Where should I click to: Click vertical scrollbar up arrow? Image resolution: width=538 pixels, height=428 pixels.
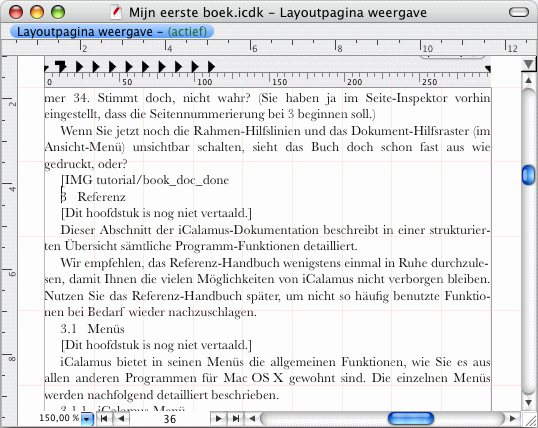tap(528, 80)
